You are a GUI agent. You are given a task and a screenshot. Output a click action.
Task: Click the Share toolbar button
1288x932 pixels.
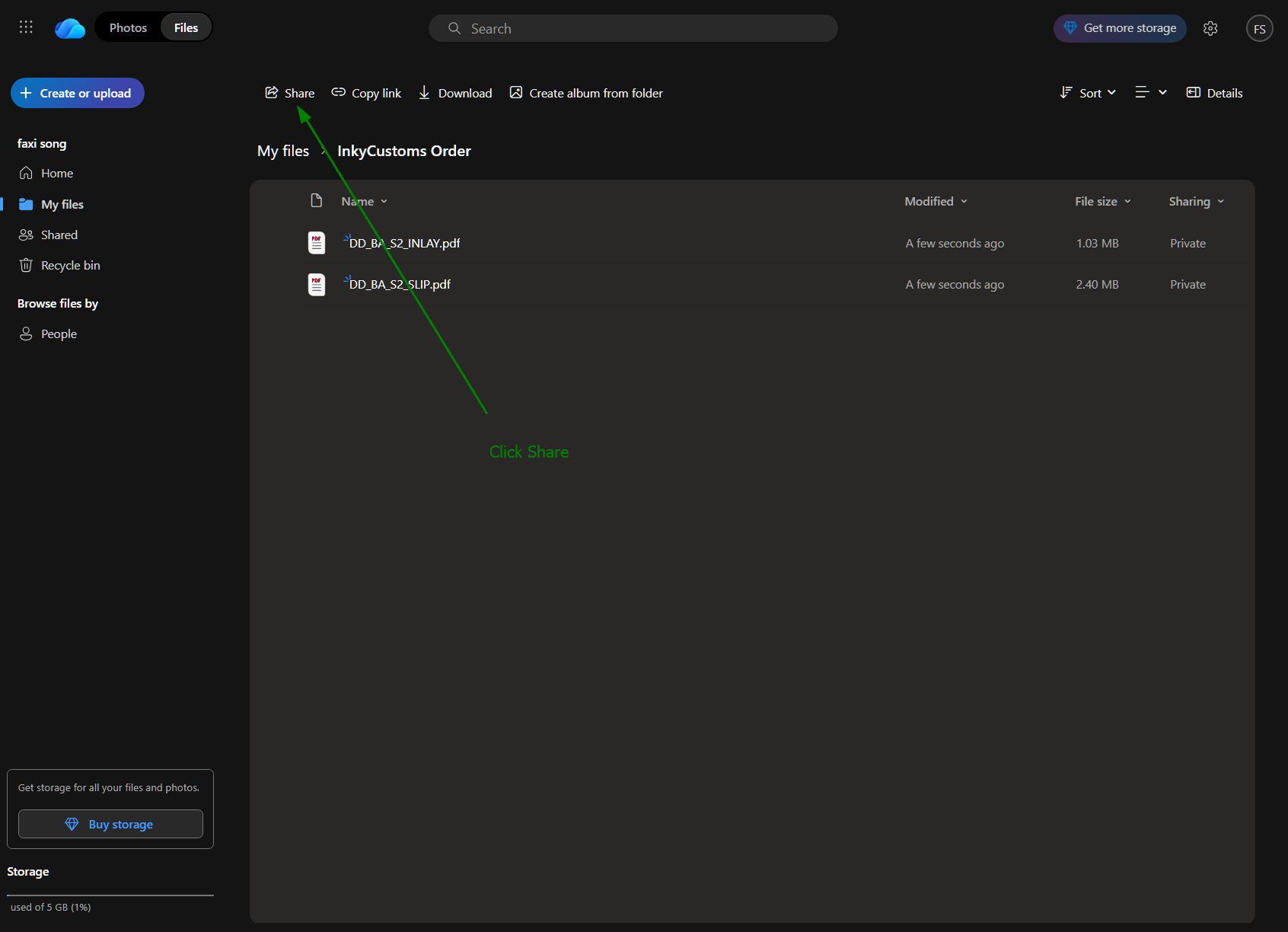[289, 93]
